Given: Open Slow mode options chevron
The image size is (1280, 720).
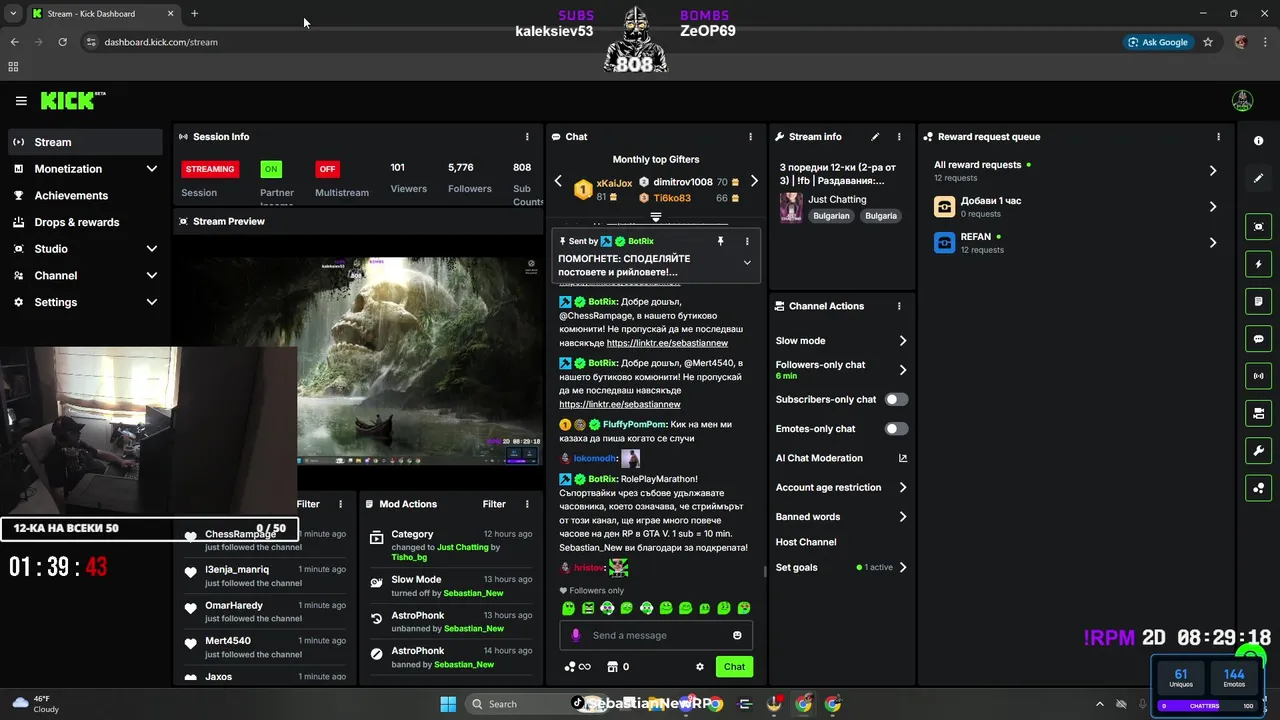Looking at the screenshot, I should [x=903, y=341].
